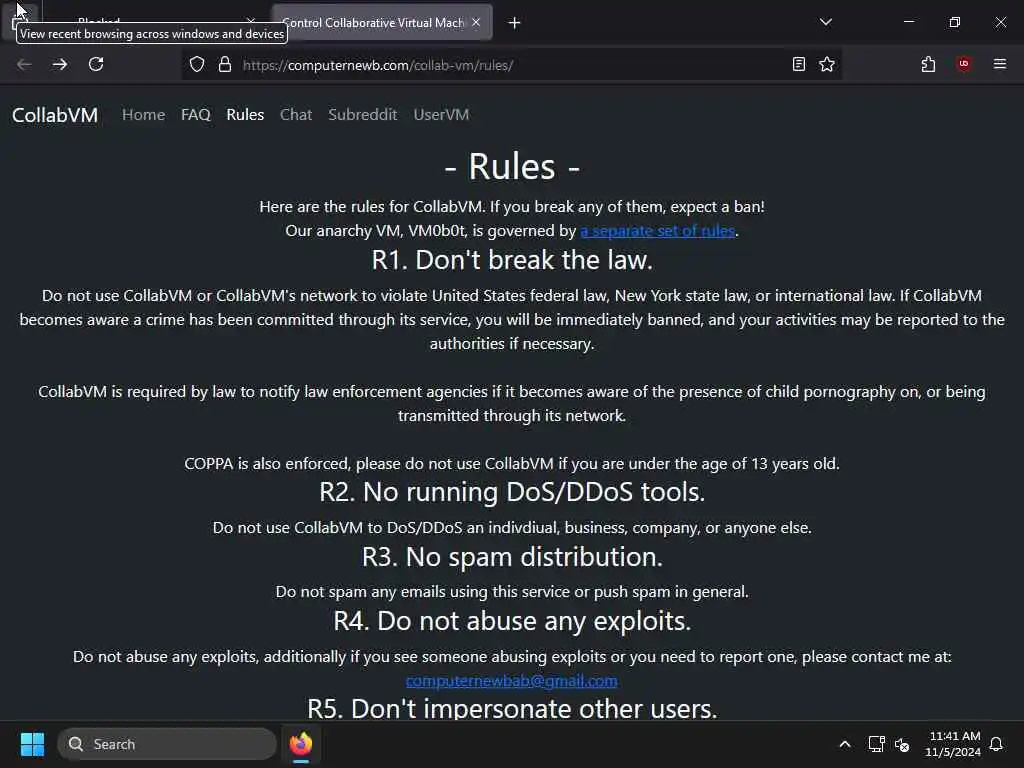Image resolution: width=1024 pixels, height=768 pixels.
Task: Close the Control Collaborative Virtual Machine tab
Action: tap(476, 22)
